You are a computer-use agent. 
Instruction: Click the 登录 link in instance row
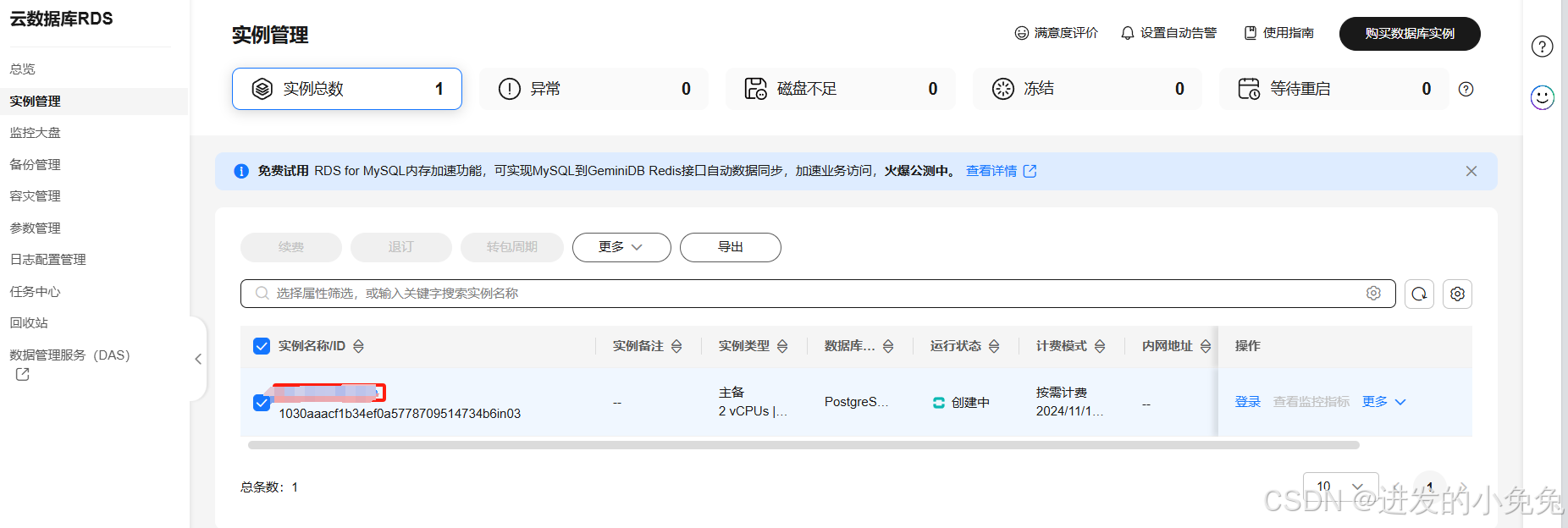1248,402
